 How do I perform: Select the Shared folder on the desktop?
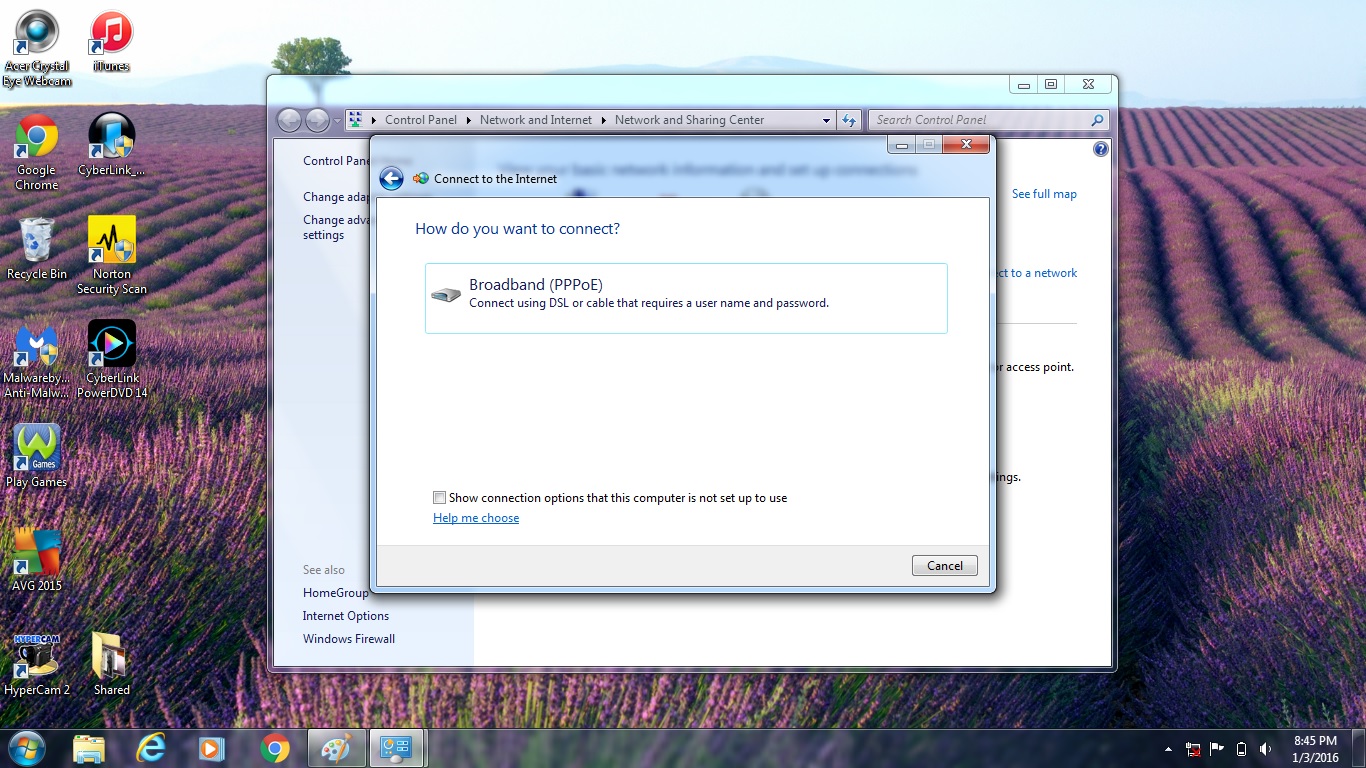click(x=111, y=665)
